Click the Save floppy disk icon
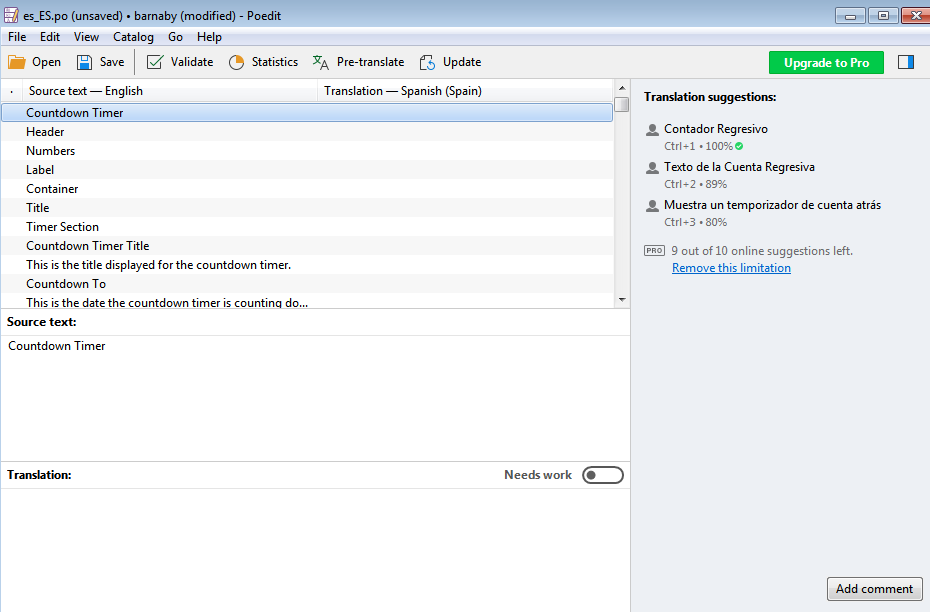The width and height of the screenshot is (930, 612). pos(85,62)
